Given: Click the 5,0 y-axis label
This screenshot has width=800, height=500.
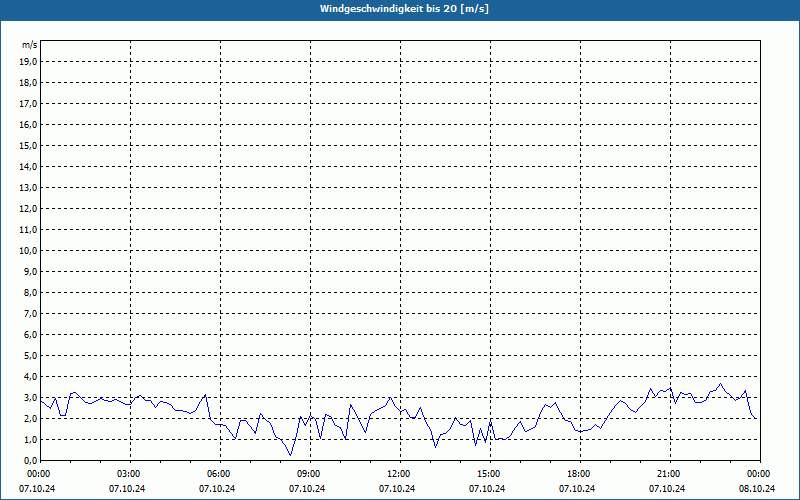Looking at the screenshot, I should 31,356.
